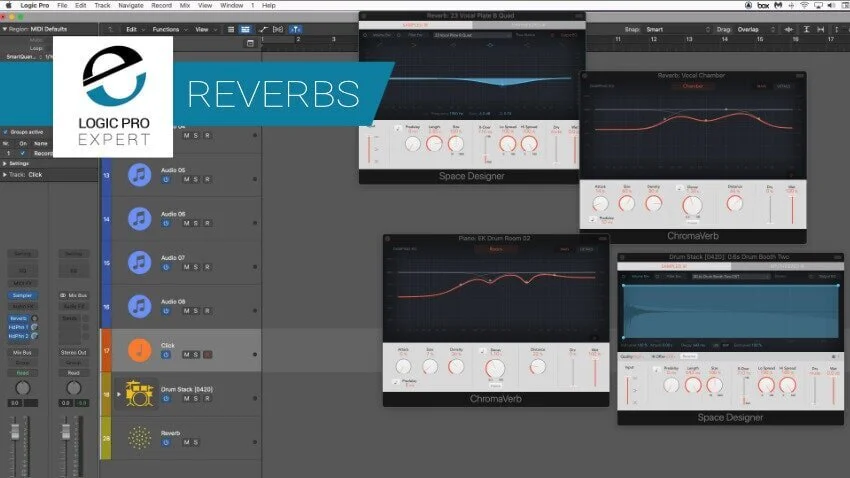Click the horizontal auto zoom icon
Viewport: 850px width, 478px height.
coord(821,29)
